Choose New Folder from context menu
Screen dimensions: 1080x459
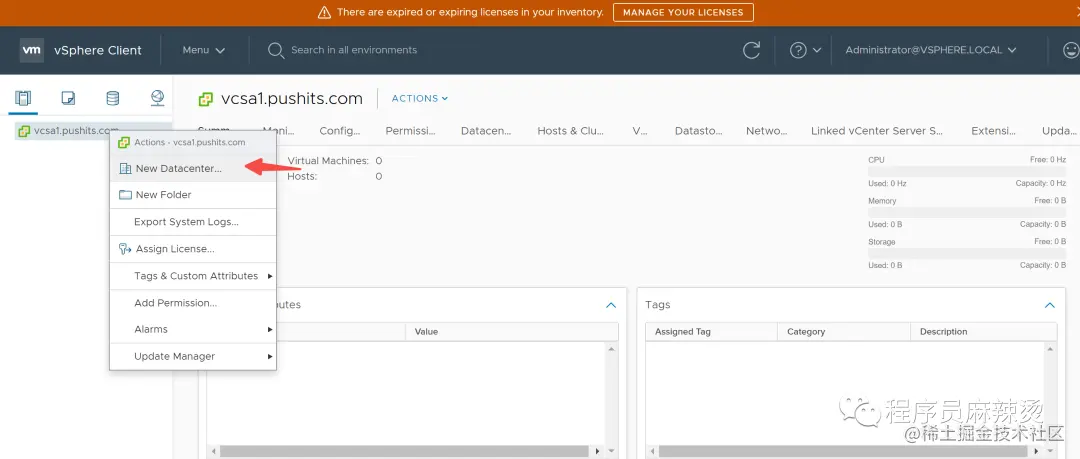[193, 194]
